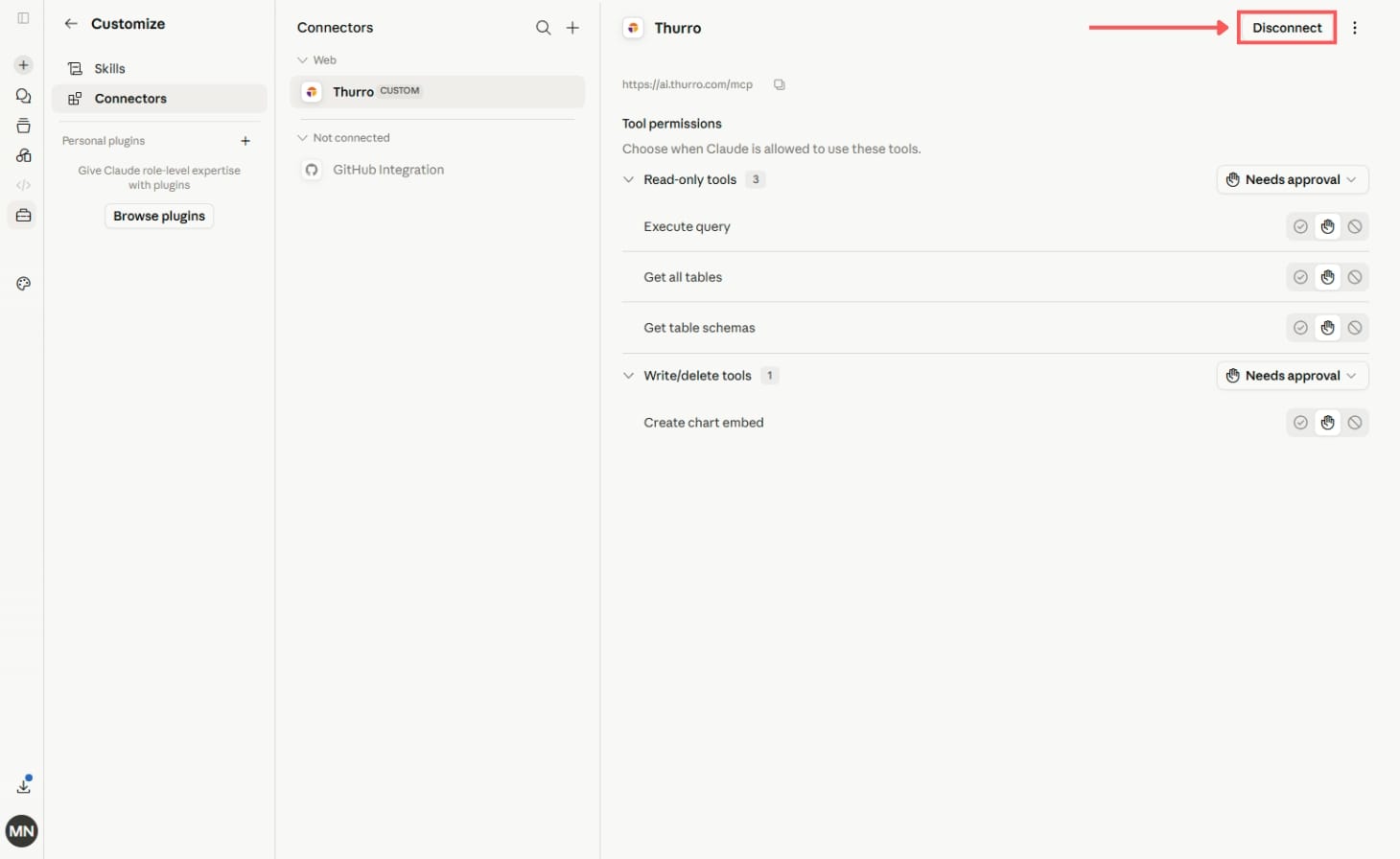Click the Thurro MCP URL text
The width and height of the screenshot is (1400, 859).
[x=688, y=84]
